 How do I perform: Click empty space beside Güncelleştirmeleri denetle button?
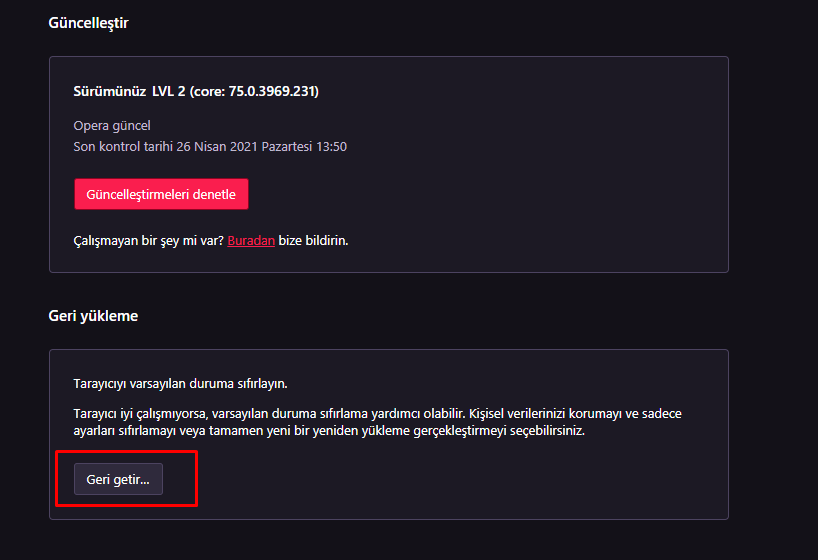tap(450, 194)
